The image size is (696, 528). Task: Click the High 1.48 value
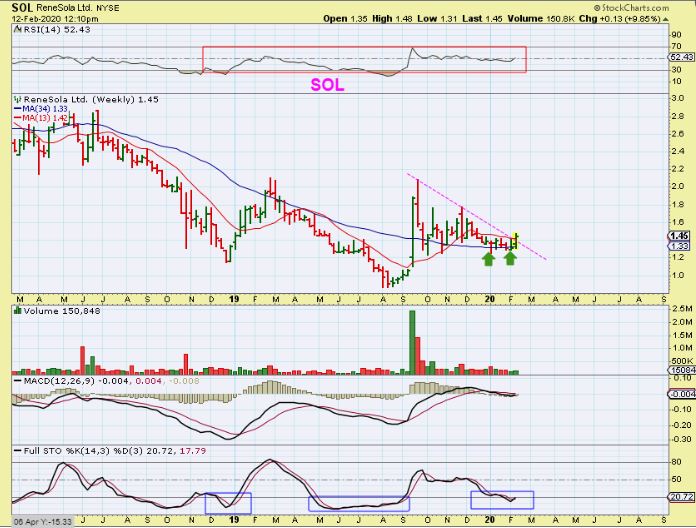392,19
